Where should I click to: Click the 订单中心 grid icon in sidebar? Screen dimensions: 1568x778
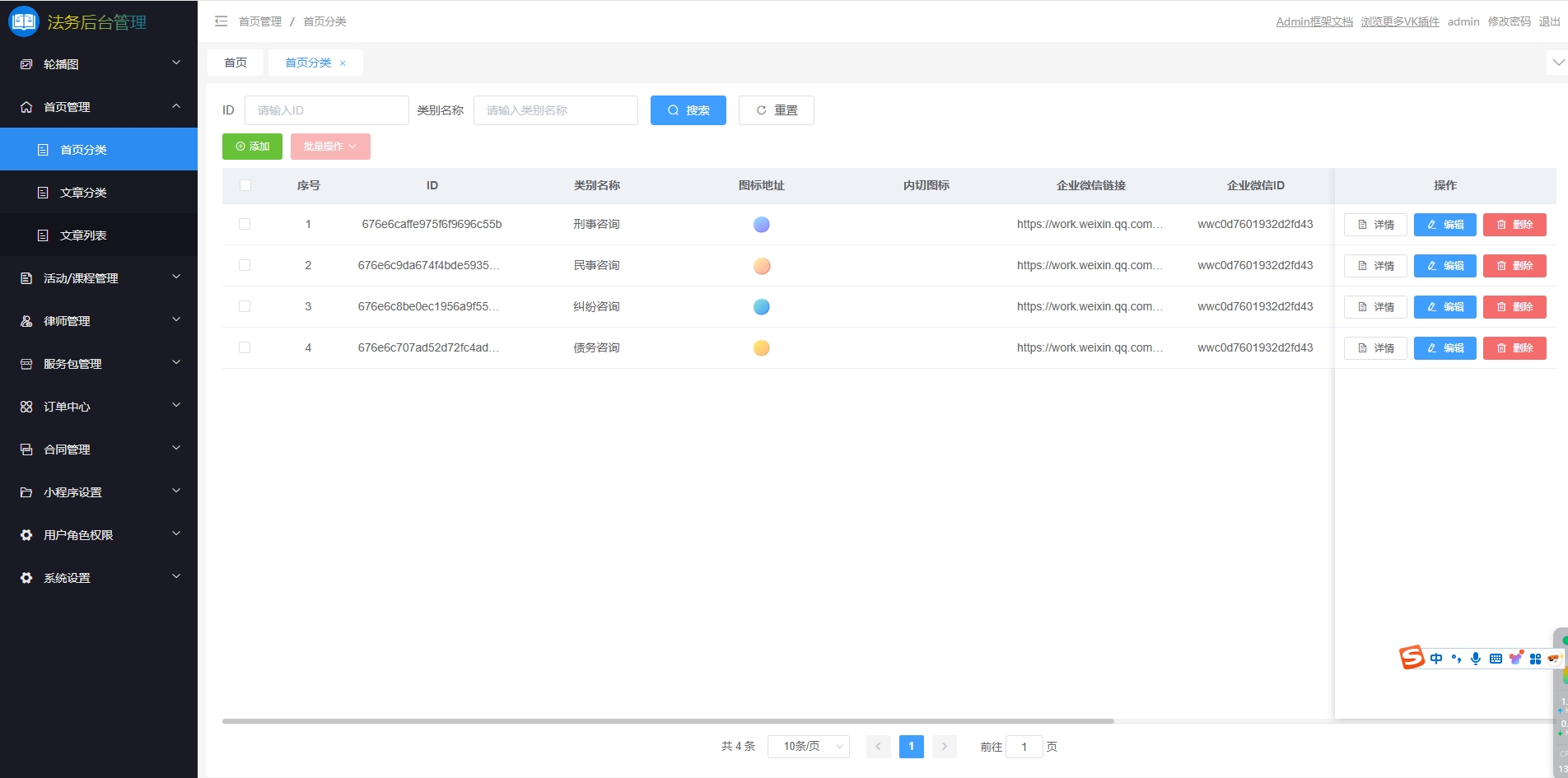click(x=26, y=407)
